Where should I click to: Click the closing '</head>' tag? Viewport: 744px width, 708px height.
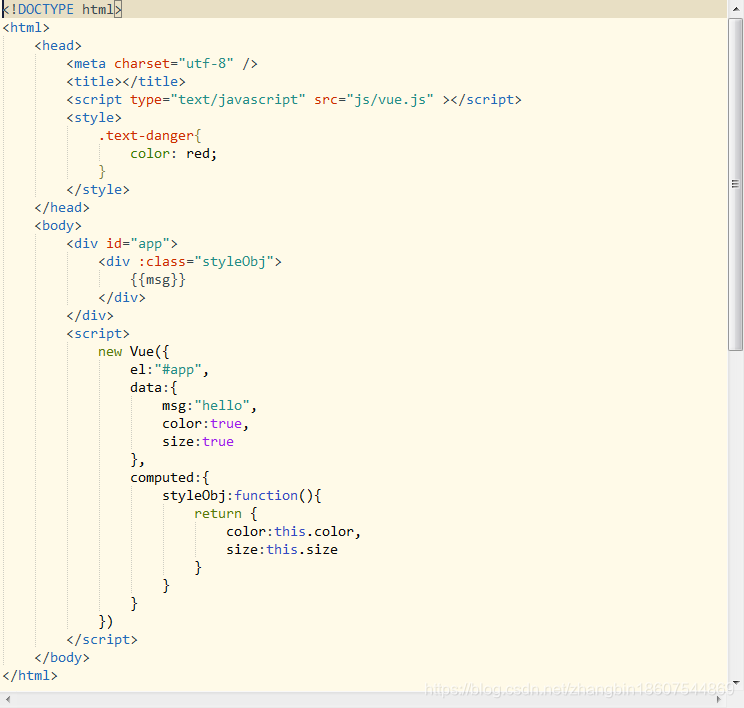pos(62,208)
